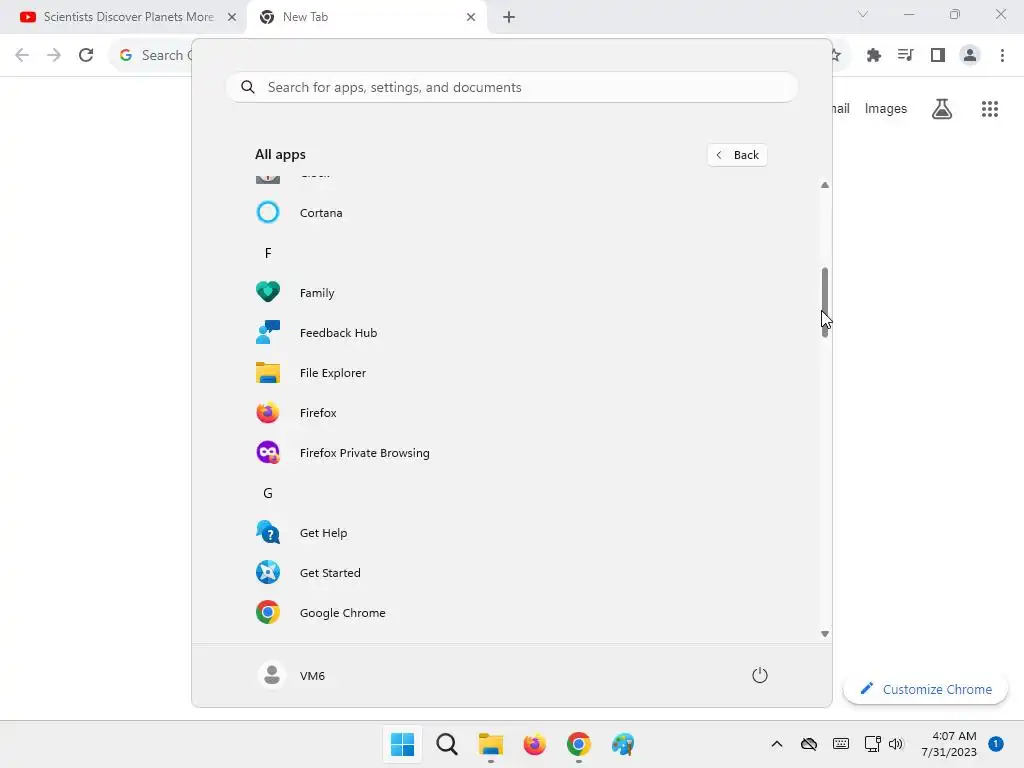Open Chrome extensions puzzle icon
This screenshot has width=1024, height=768.
pos(874,55)
